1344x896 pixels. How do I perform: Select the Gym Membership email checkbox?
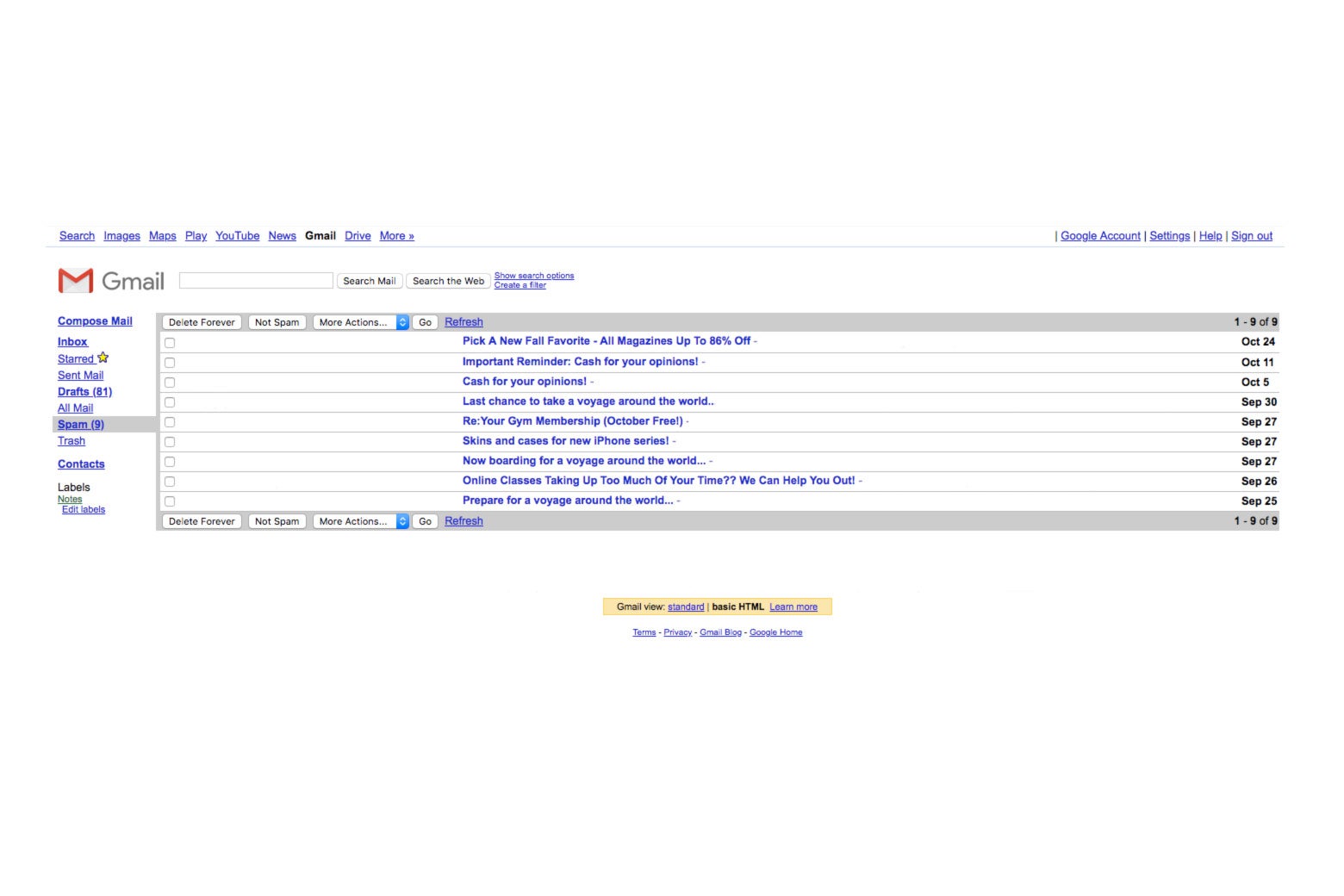170,422
